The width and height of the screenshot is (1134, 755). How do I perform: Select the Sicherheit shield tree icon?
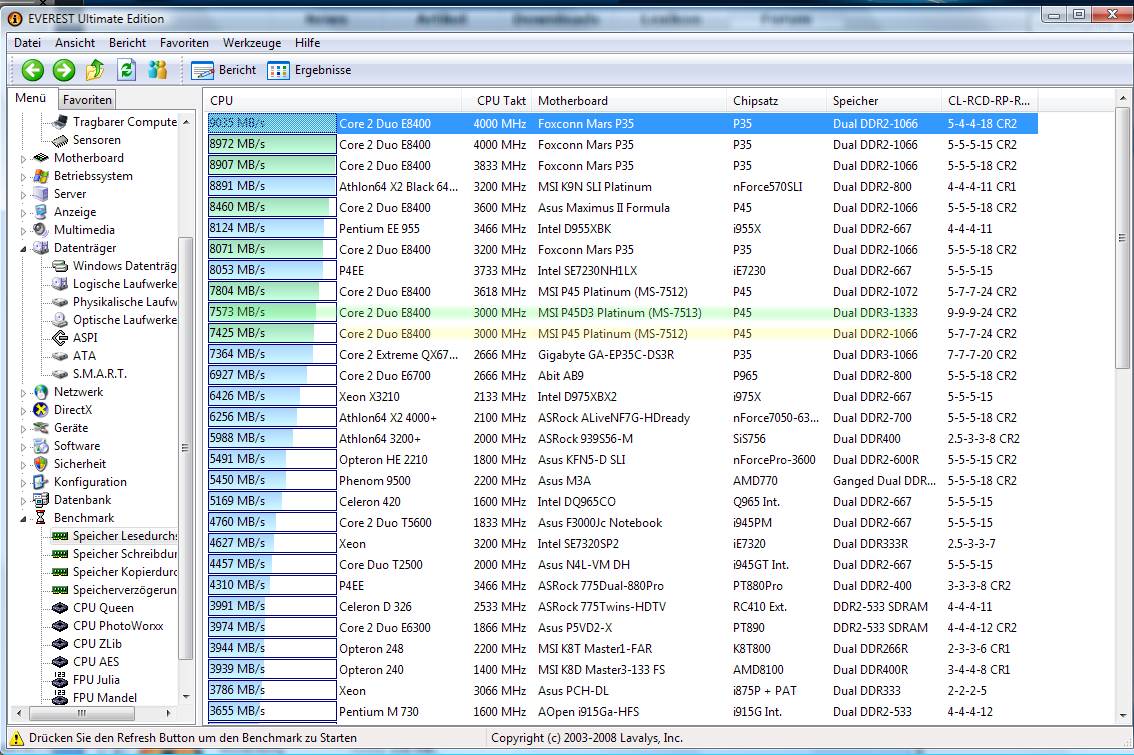[41, 464]
